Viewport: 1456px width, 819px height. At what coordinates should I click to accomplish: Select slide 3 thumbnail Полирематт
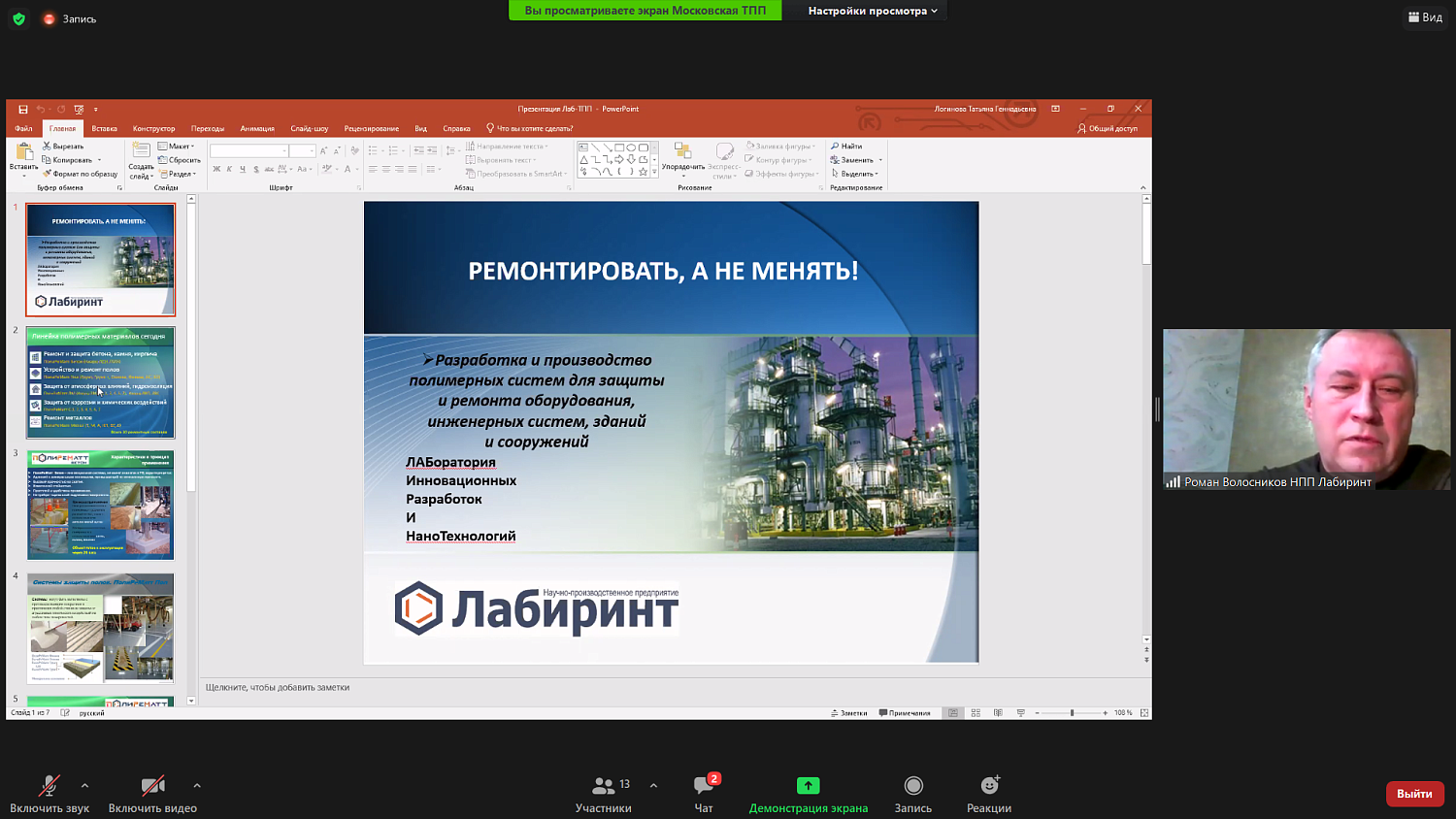point(101,505)
